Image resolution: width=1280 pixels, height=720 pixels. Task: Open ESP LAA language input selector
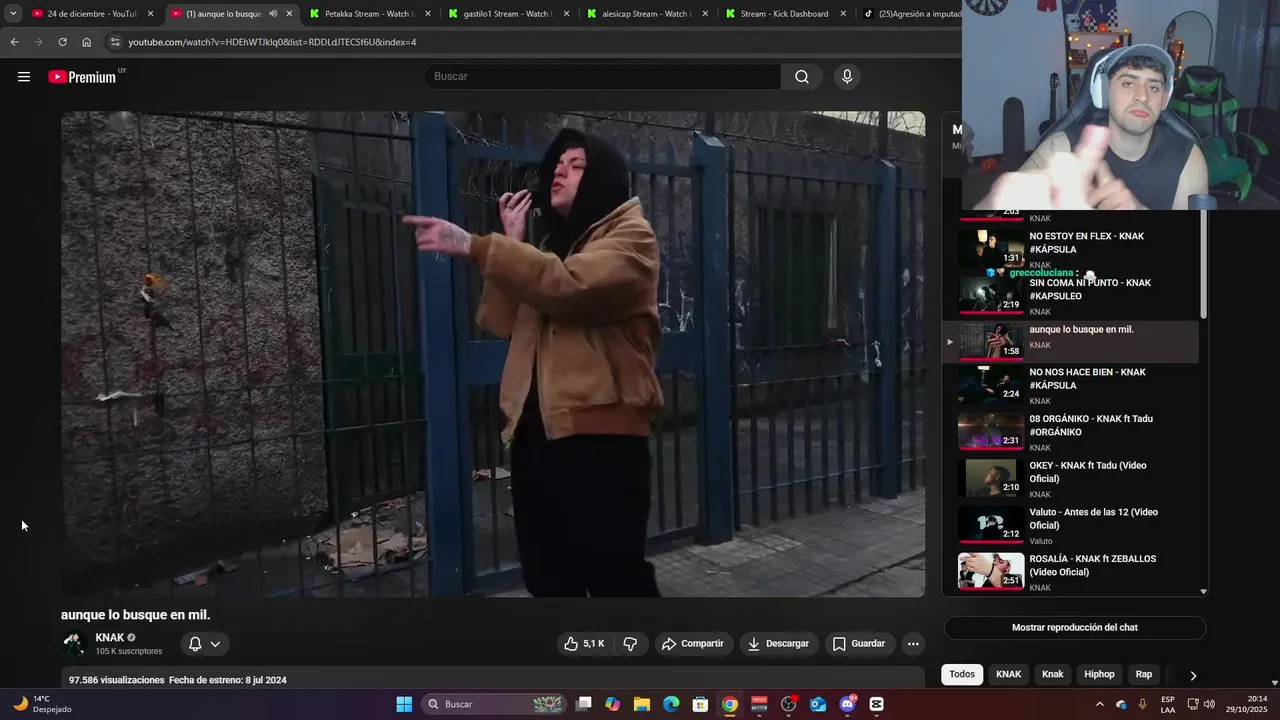click(x=1168, y=704)
